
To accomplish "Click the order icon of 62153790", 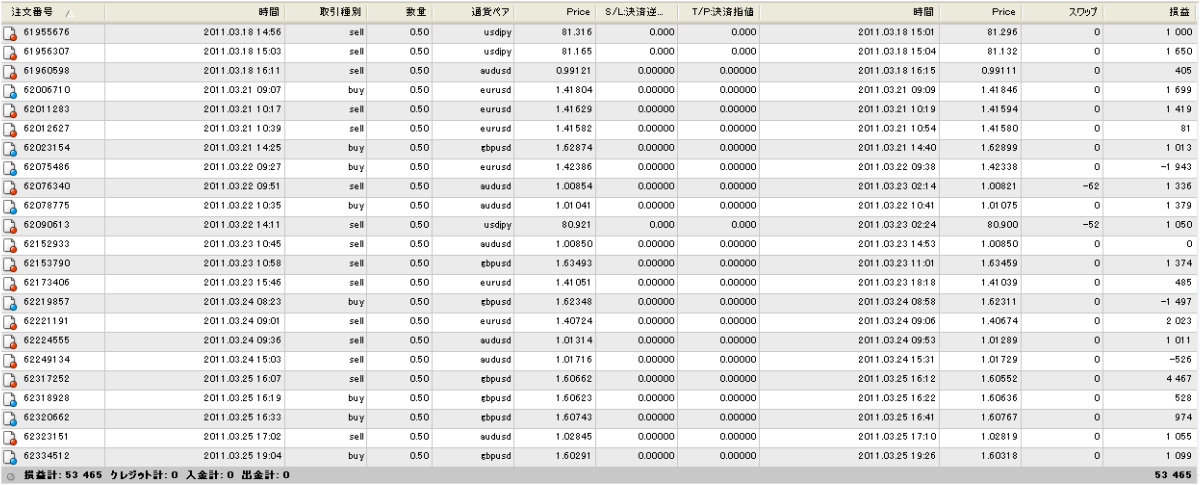I will (11, 263).
